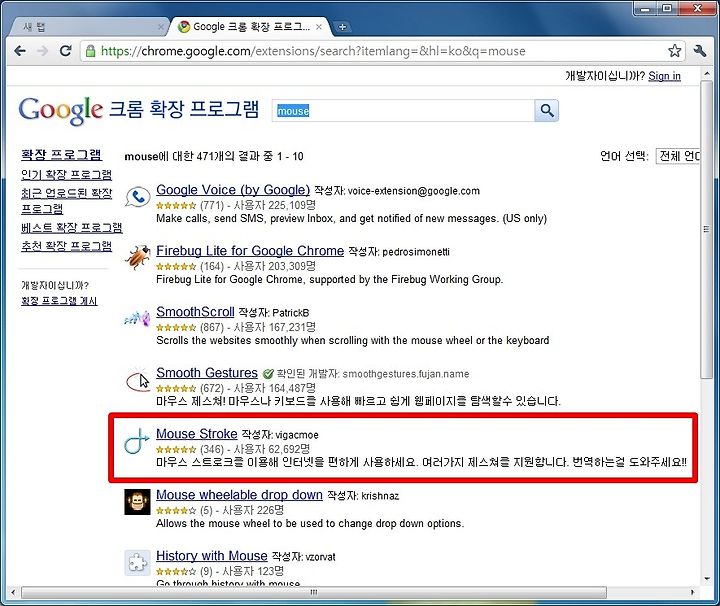The height and width of the screenshot is (606, 720).
Task: Switch to the 새 탭 tab
Action: click(x=87, y=28)
